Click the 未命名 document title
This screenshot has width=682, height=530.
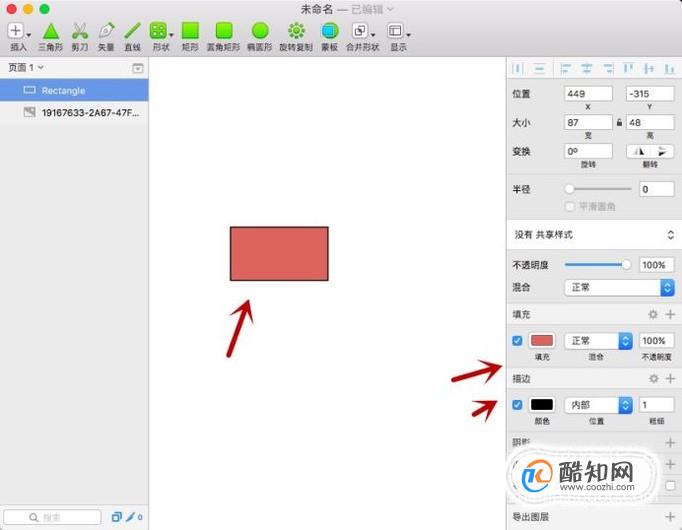[316, 9]
